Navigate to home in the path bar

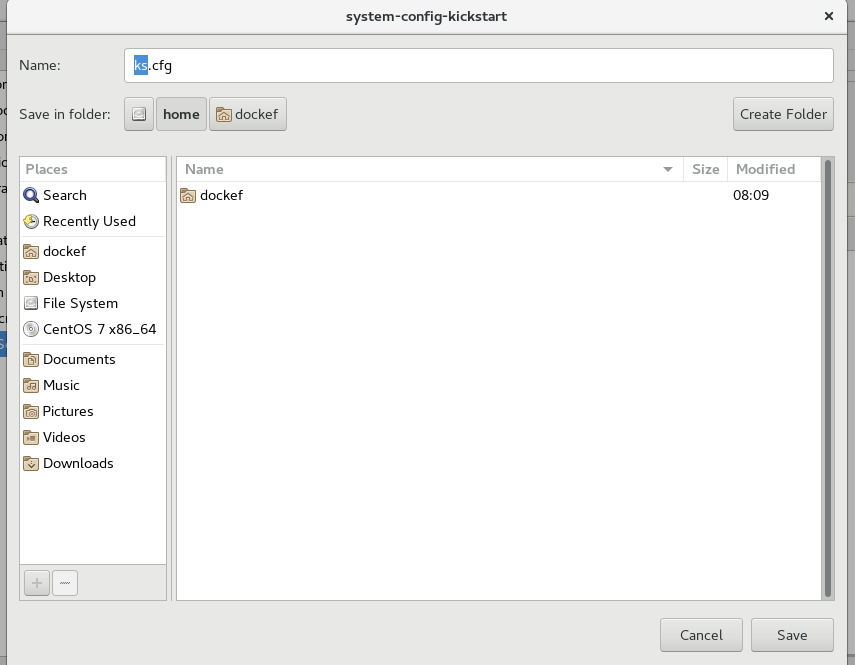pyautogui.click(x=182, y=114)
